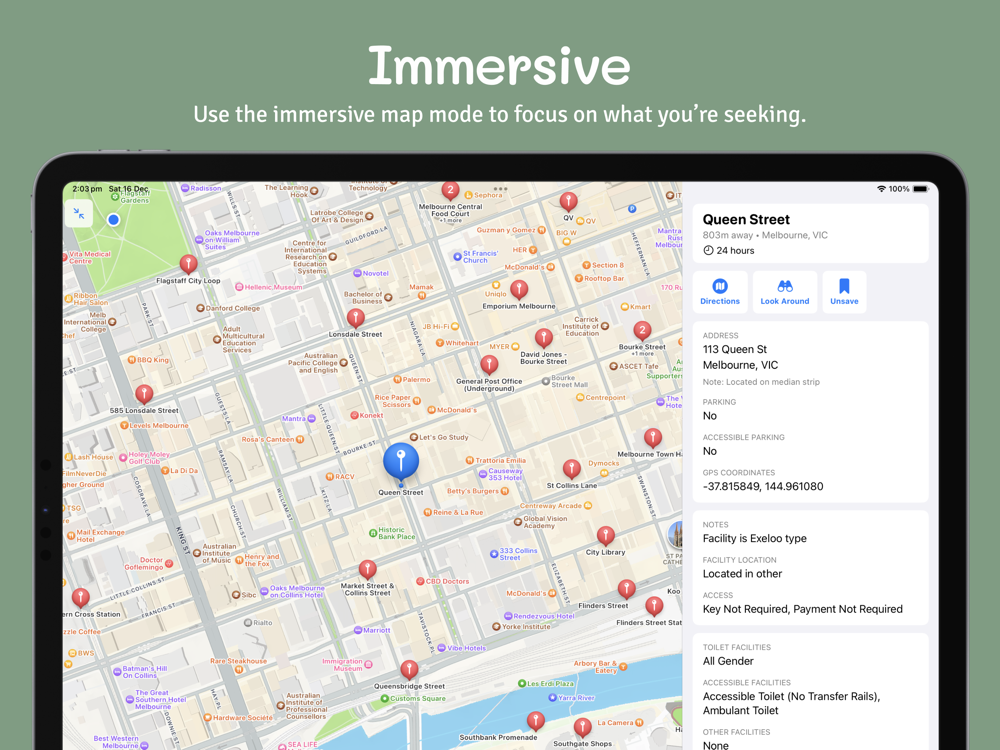Select the St Collins Lane pin
The width and height of the screenshot is (1000, 750).
571,469
